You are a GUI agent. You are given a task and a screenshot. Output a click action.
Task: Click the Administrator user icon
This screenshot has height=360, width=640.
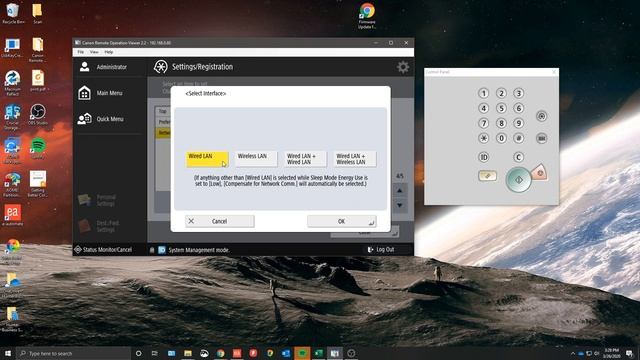(84, 67)
